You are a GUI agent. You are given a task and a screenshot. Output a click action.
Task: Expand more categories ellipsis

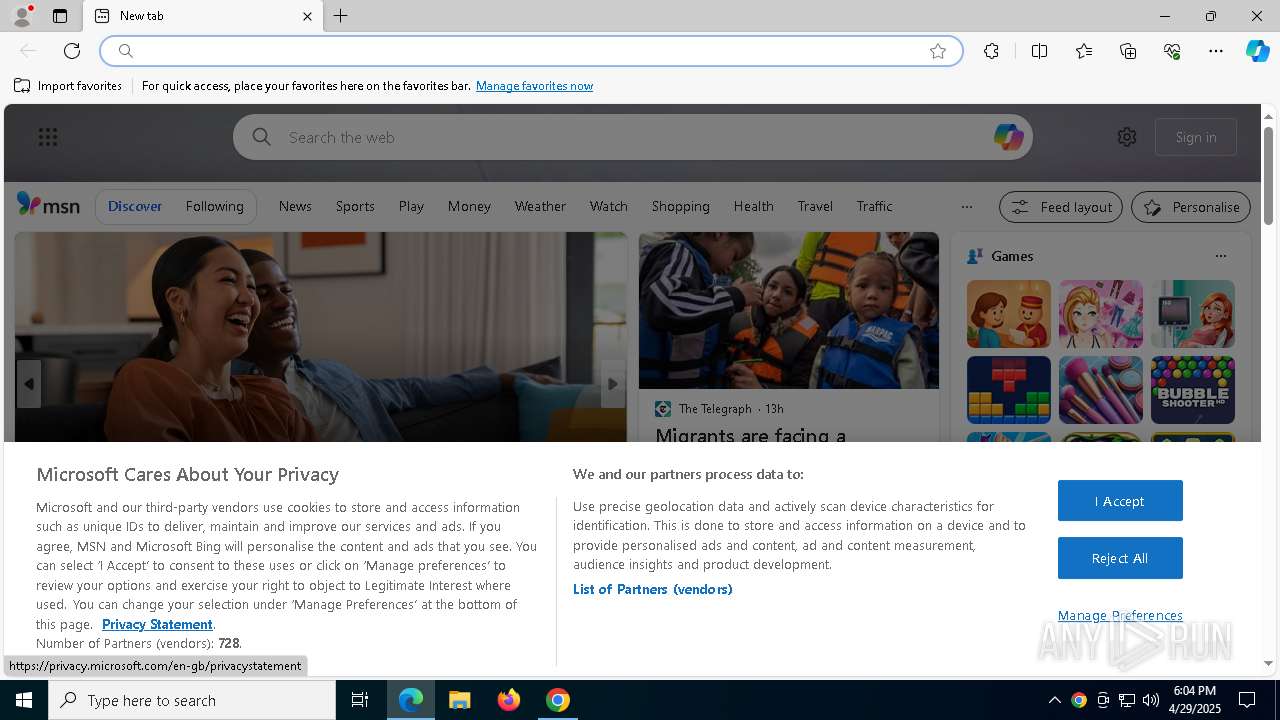966,207
